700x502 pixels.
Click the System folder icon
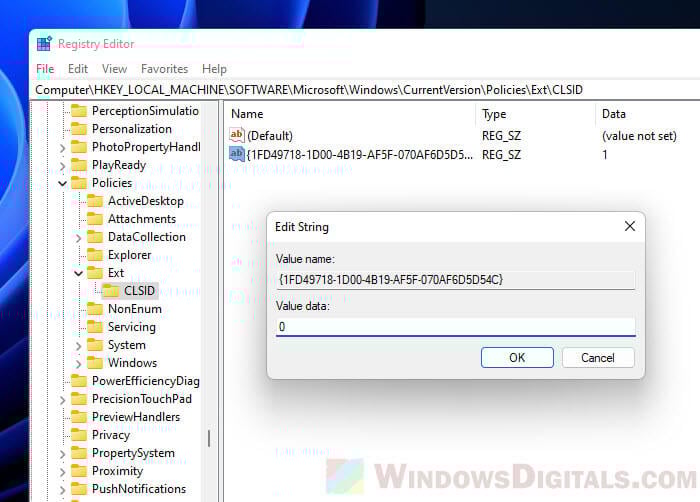pos(95,345)
